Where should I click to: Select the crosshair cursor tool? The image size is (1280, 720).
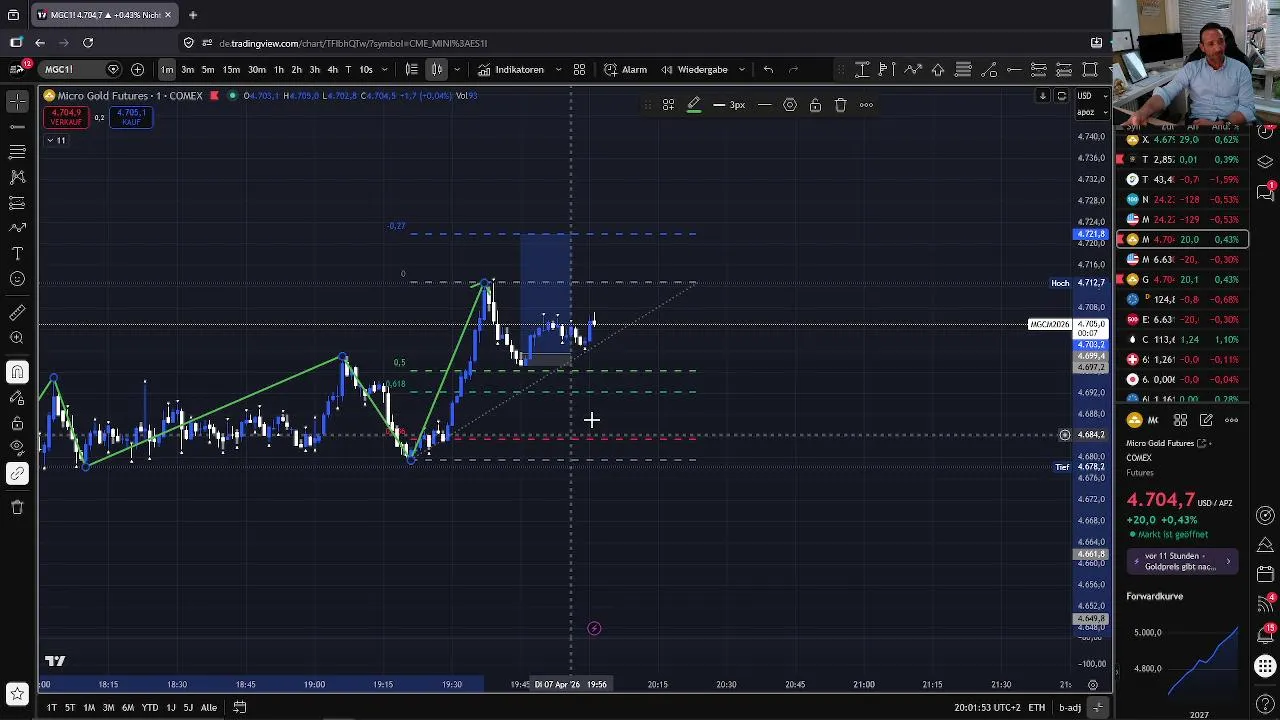[17, 101]
